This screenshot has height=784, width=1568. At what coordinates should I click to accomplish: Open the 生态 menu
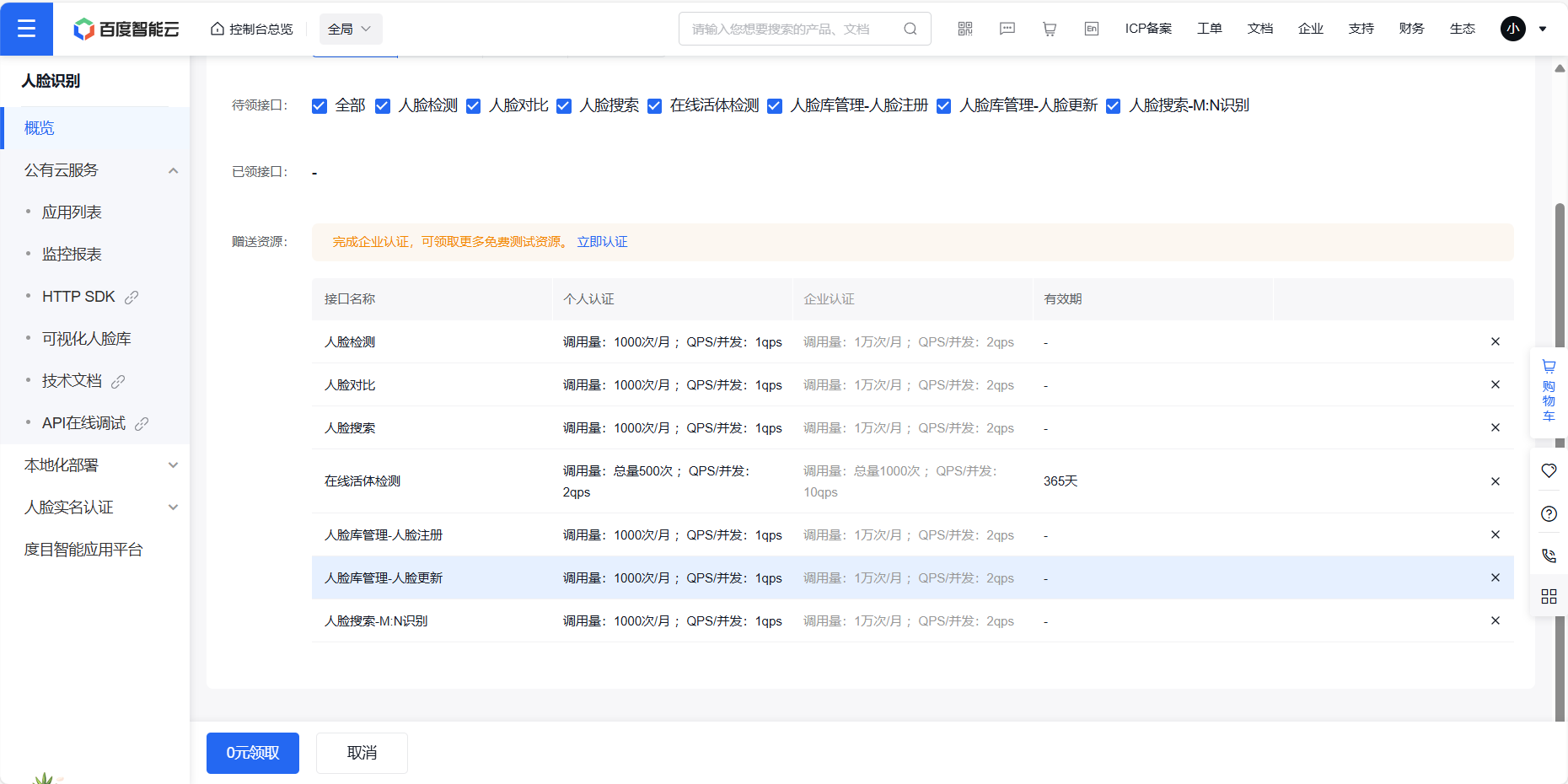click(x=1463, y=29)
